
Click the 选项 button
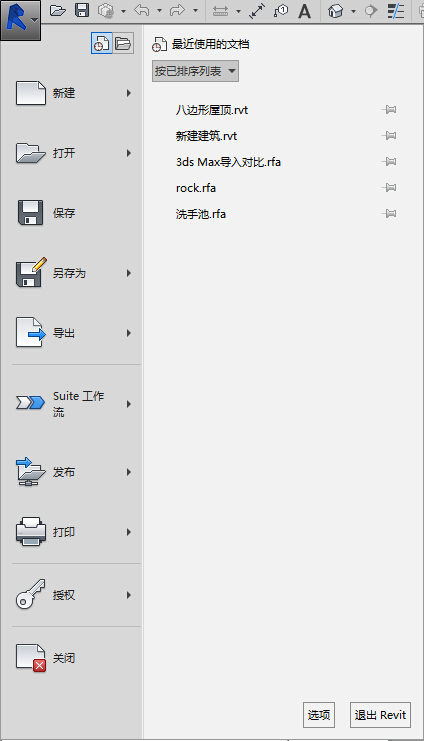point(319,715)
